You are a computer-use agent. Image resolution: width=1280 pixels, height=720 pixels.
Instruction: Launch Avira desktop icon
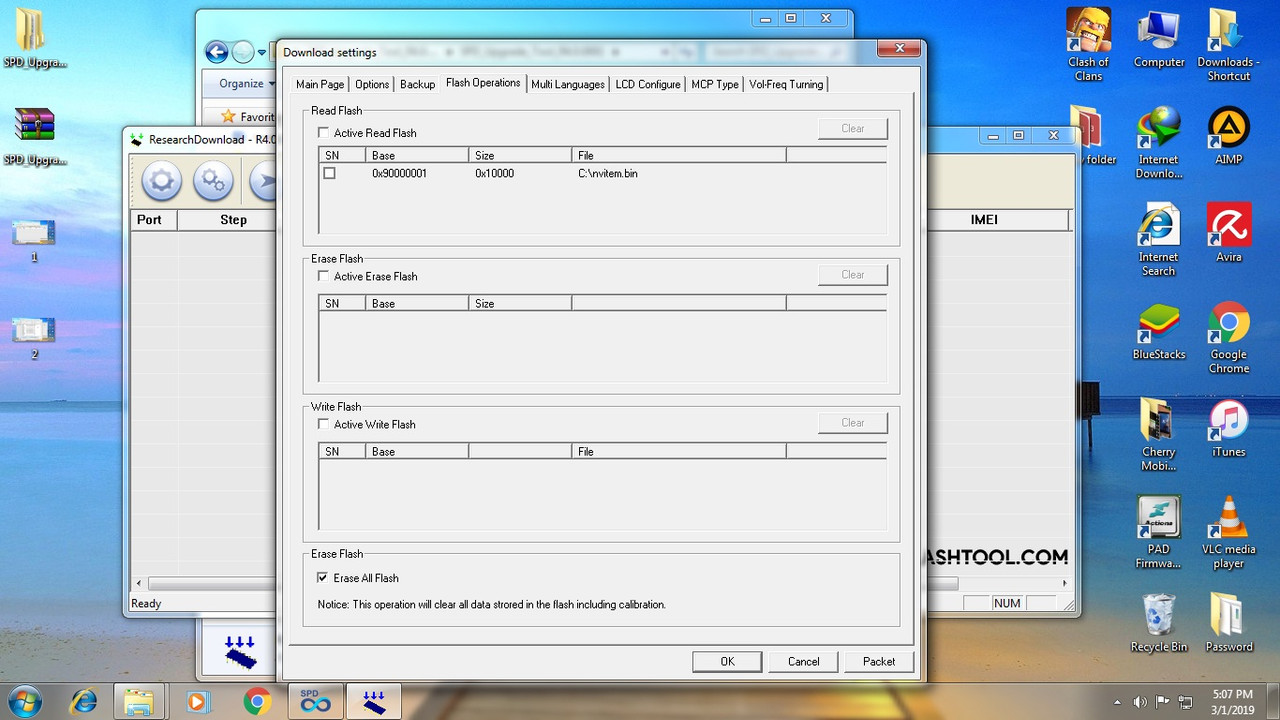1229,233
